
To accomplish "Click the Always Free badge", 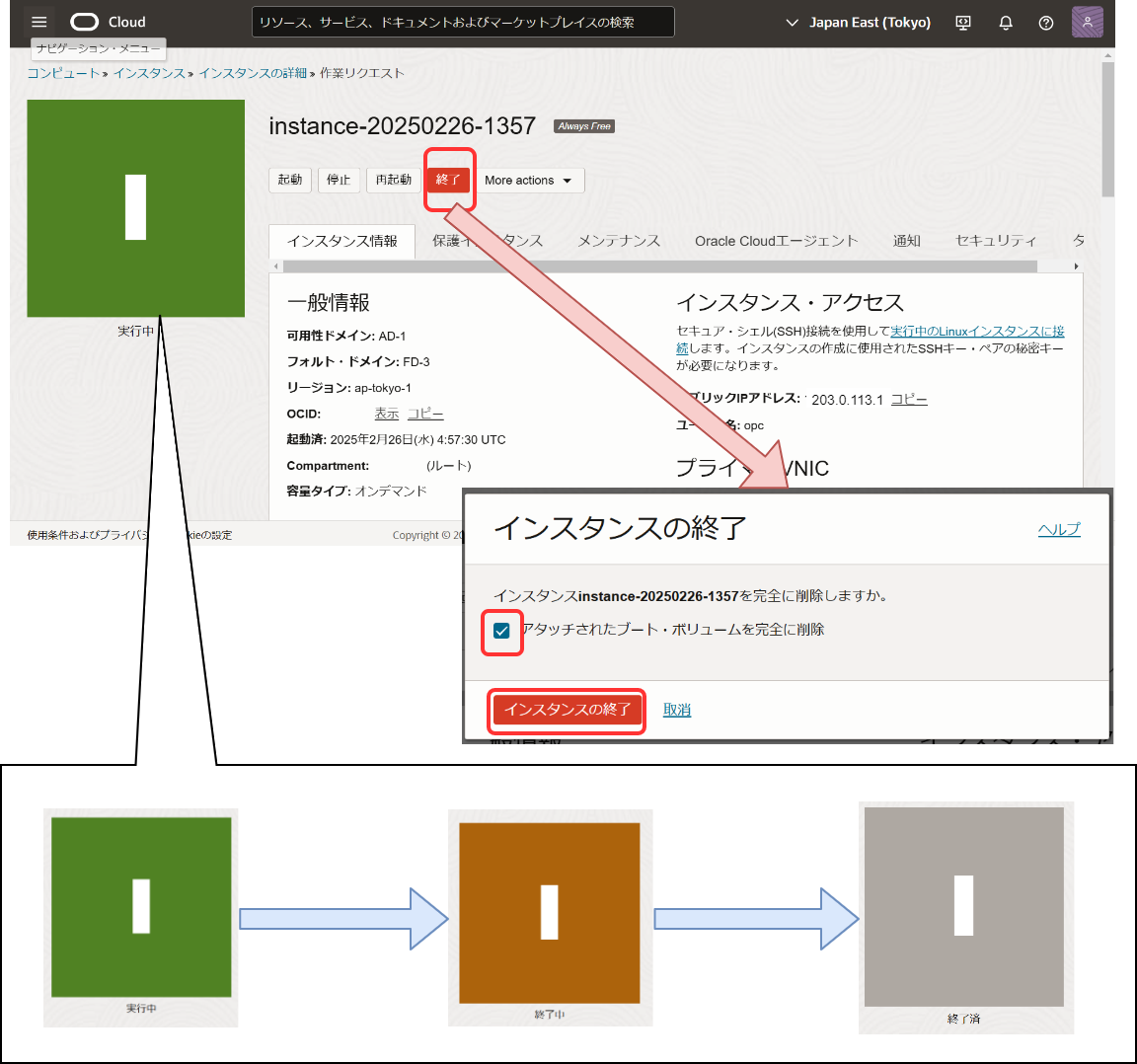I will coord(584,126).
